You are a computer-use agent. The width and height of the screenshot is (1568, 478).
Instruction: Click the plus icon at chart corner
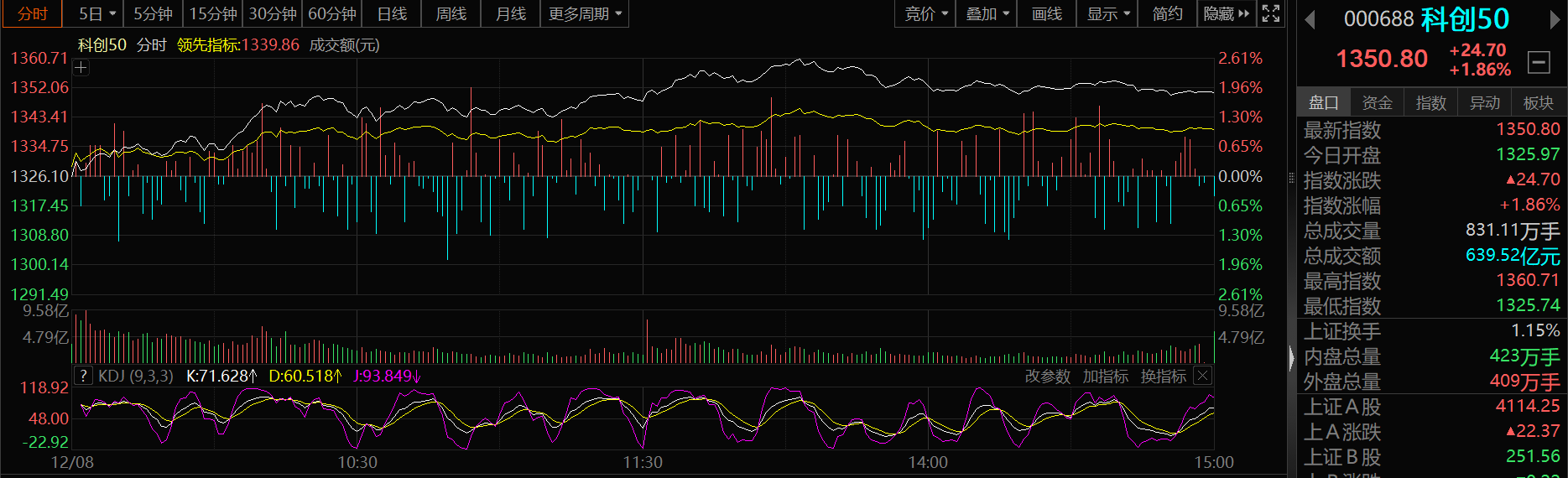pos(81,68)
